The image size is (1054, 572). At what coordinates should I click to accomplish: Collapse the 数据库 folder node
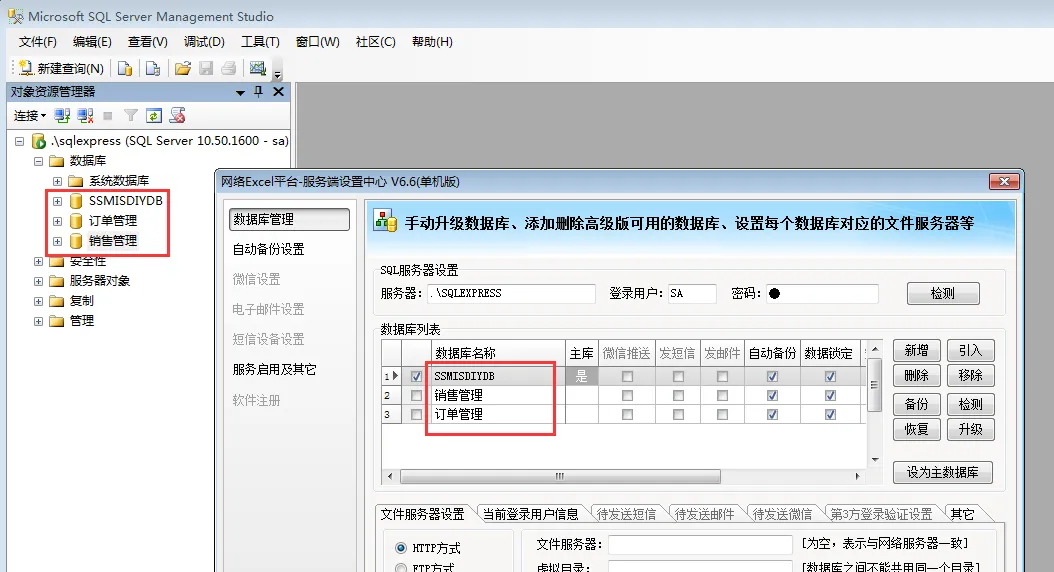click(x=38, y=161)
